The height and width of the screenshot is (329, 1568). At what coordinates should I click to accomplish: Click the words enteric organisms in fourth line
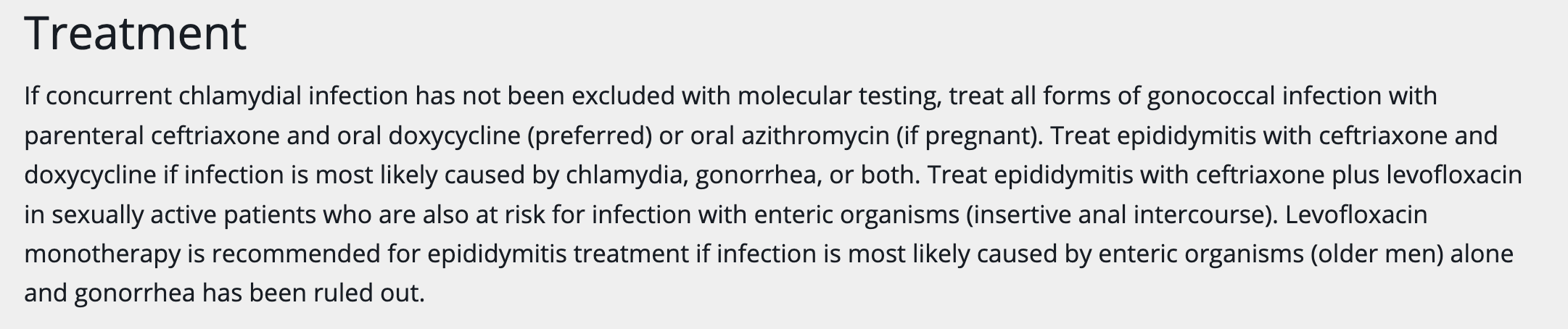click(857, 215)
